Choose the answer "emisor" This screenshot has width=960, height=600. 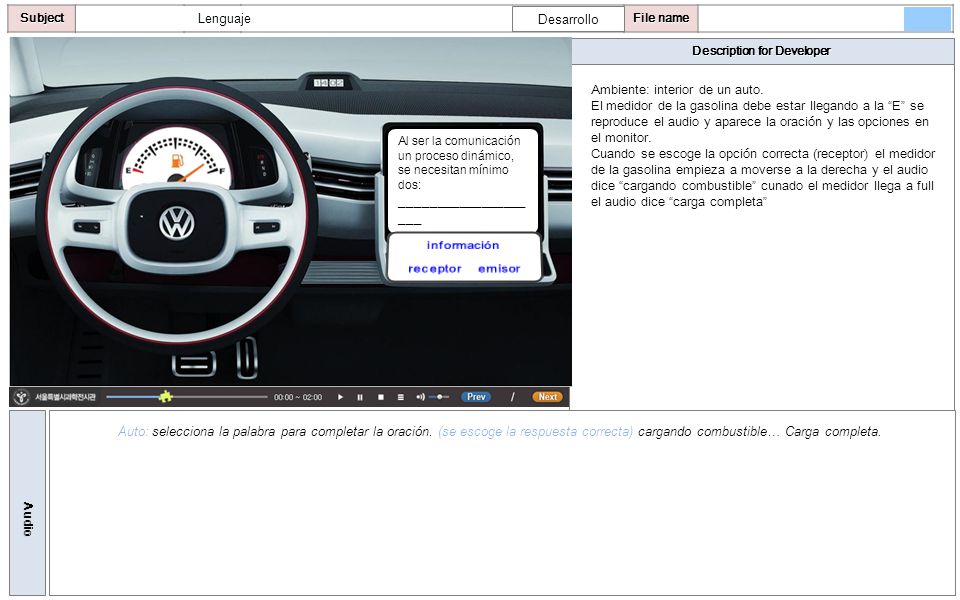[x=499, y=269]
